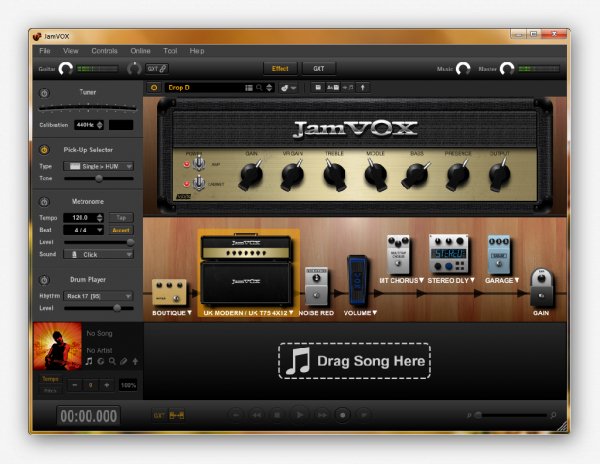Click the amp PRESENCE knob
This screenshot has height=464, width=600.
click(458, 175)
